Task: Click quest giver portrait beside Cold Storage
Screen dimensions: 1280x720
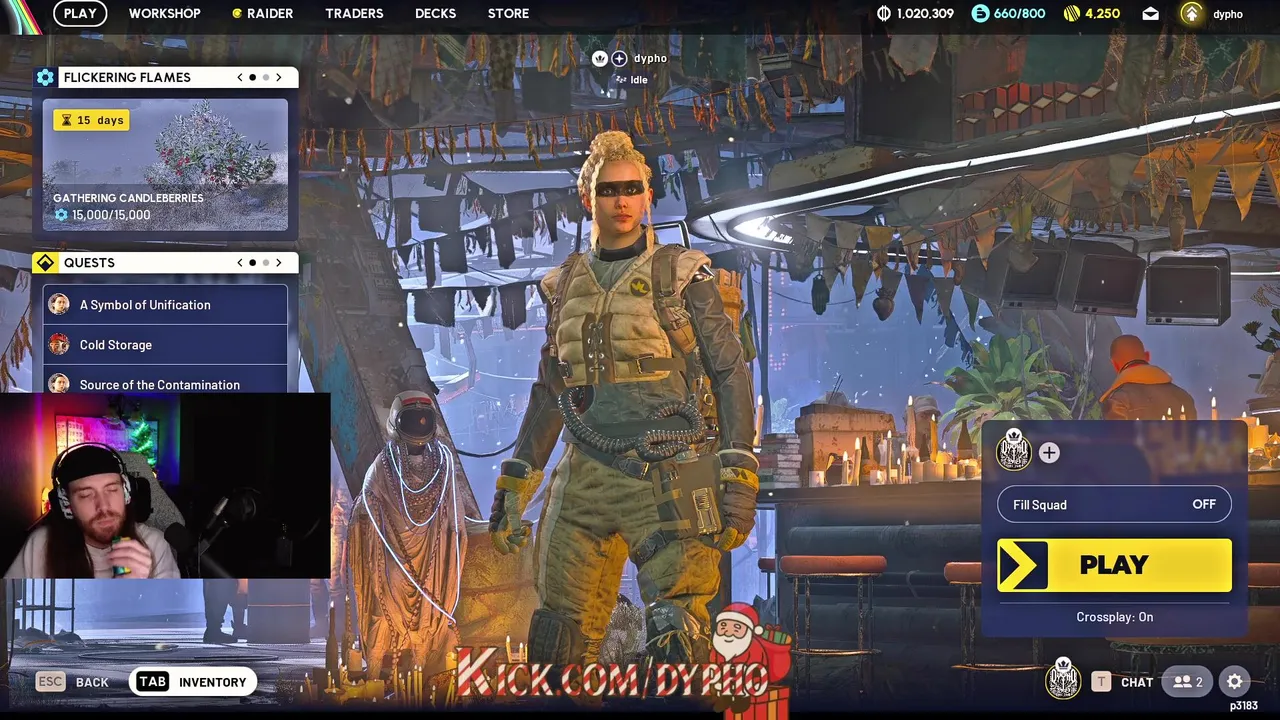Action: (x=59, y=344)
